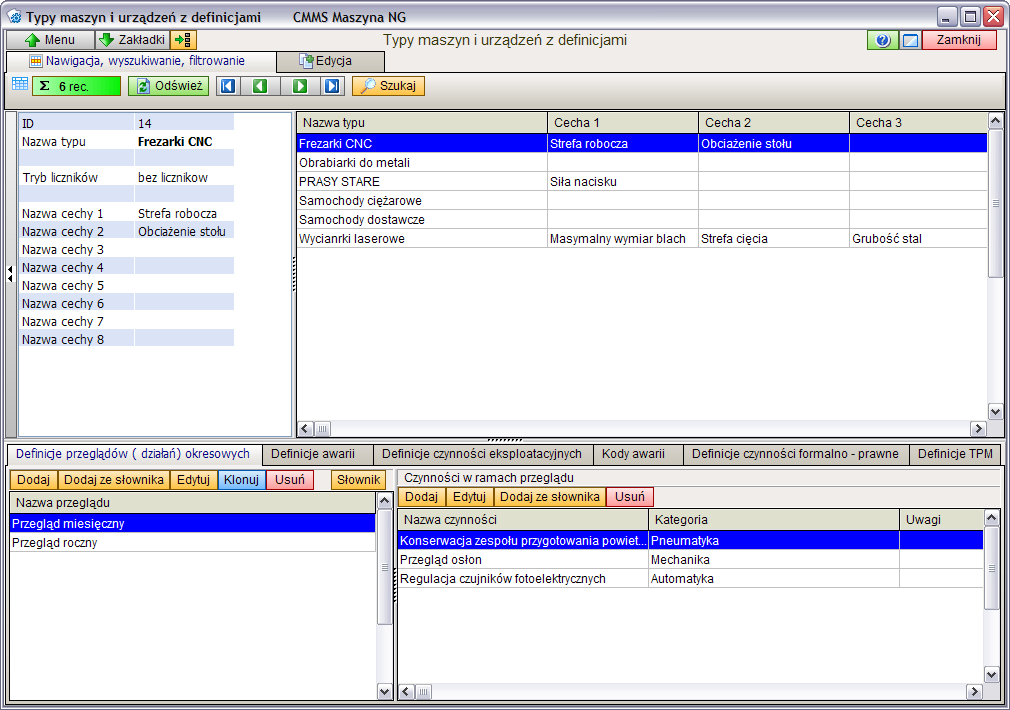Select Regulacja czujników fotoelektrycznych row
This screenshot has height=710, width=1010.
[x=691, y=578]
